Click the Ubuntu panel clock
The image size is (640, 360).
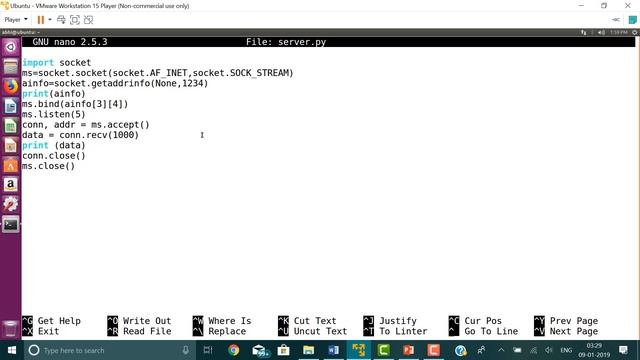619,32
